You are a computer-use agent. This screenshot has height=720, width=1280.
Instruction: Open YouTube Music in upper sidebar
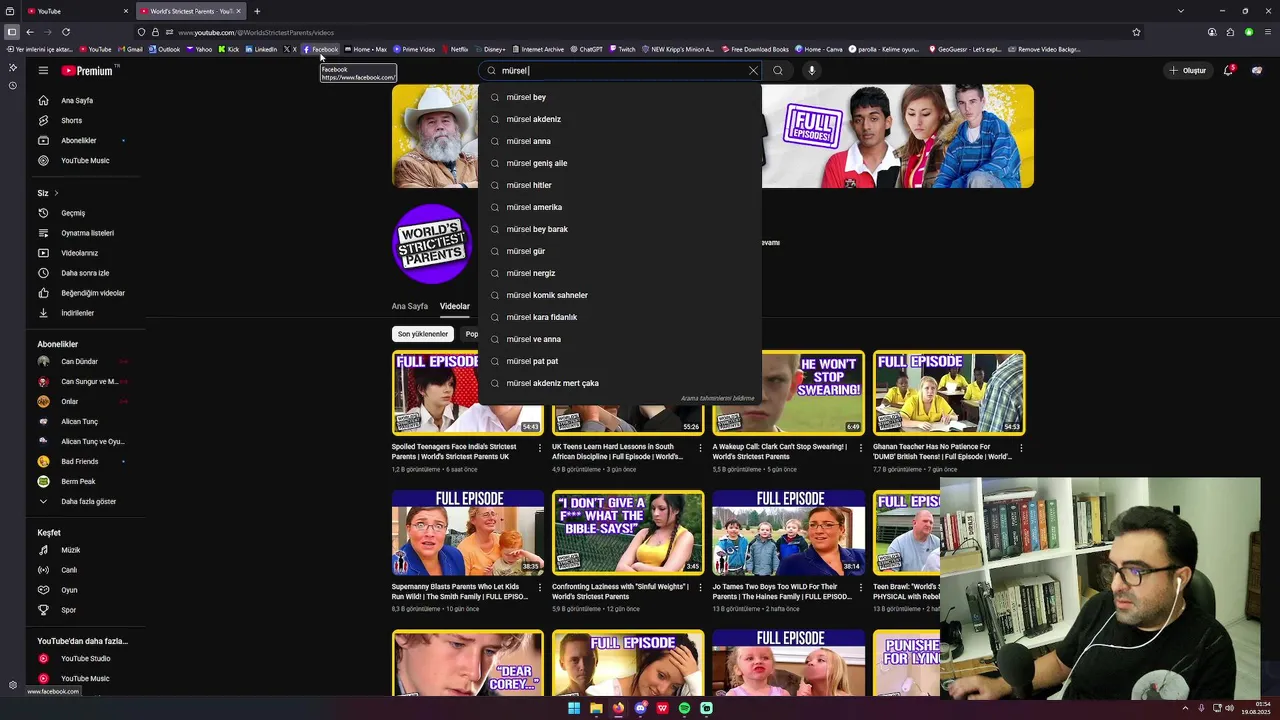click(85, 160)
